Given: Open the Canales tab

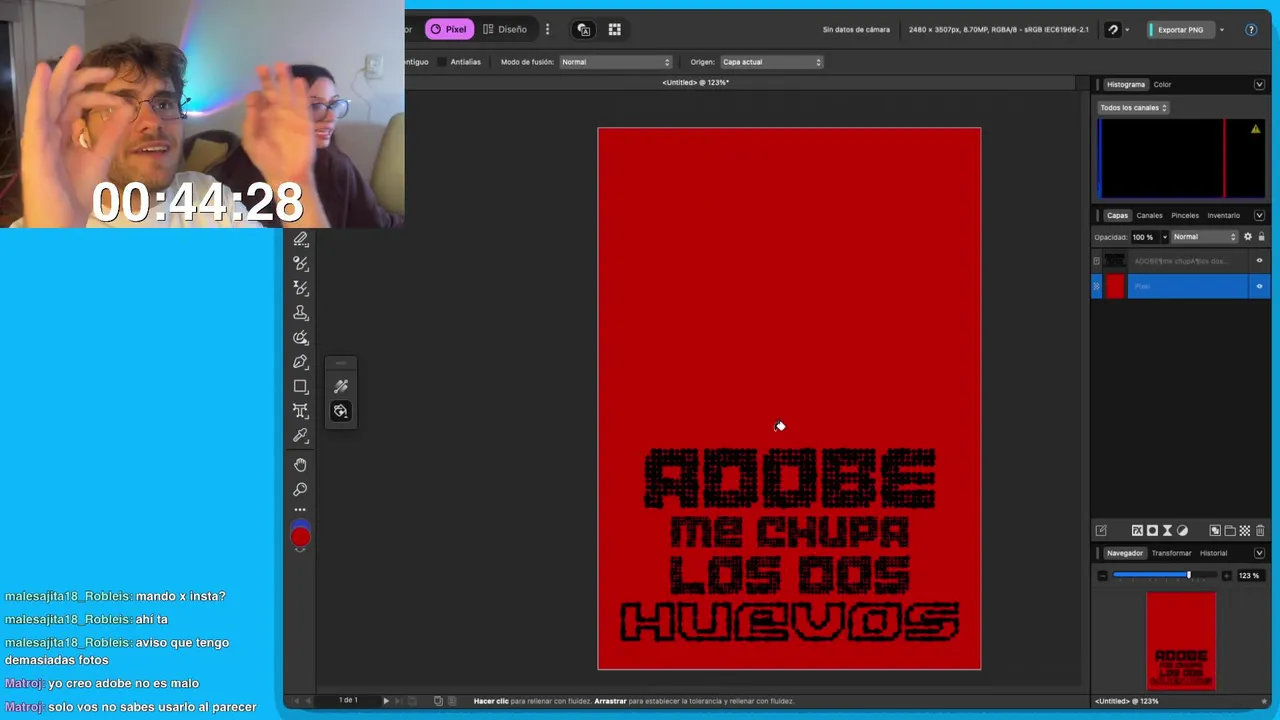Looking at the screenshot, I should tap(1149, 215).
